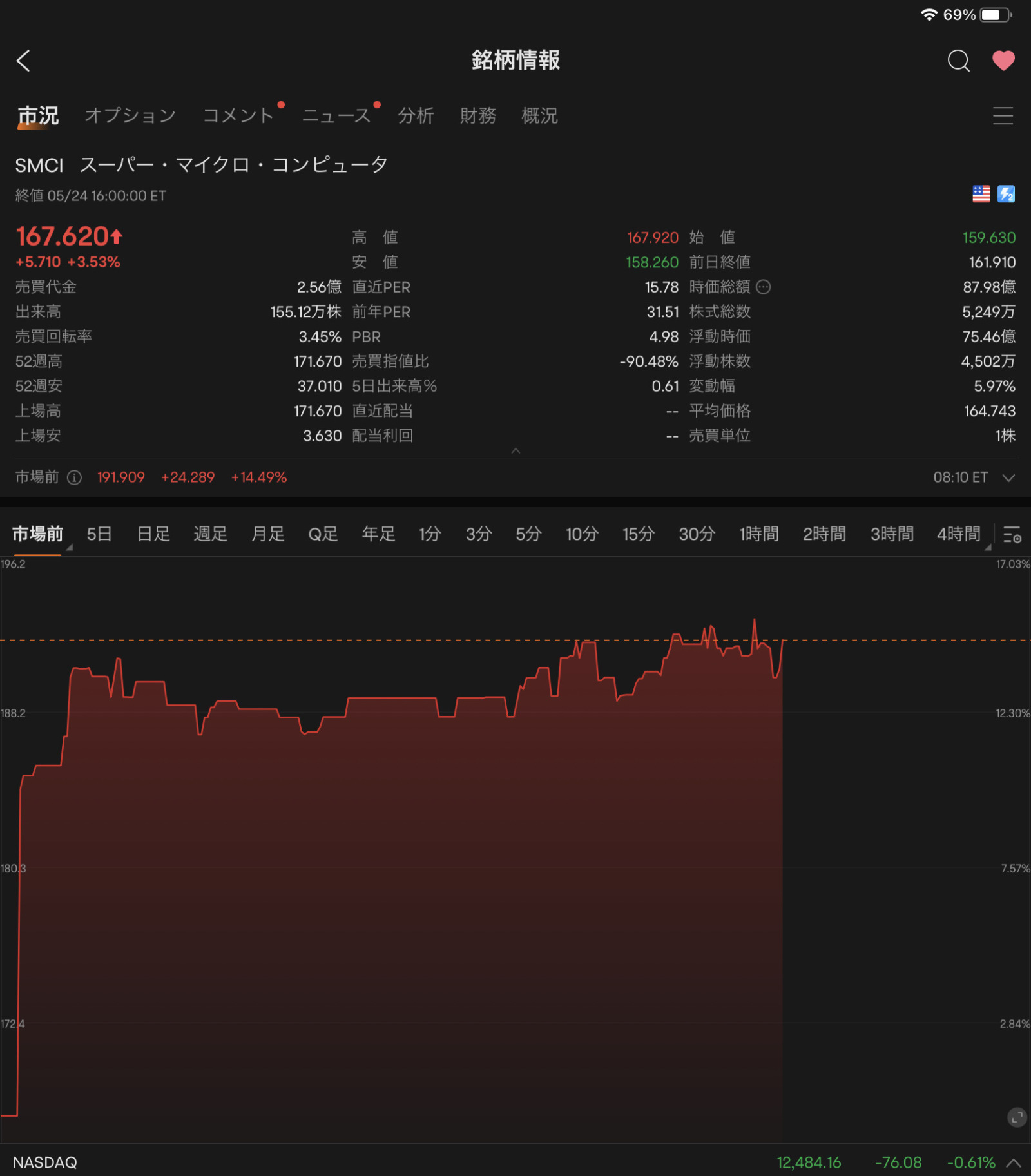The width and height of the screenshot is (1031, 1176).
Task: Tap the 出来高 value 155.12万株
Action: (x=306, y=312)
